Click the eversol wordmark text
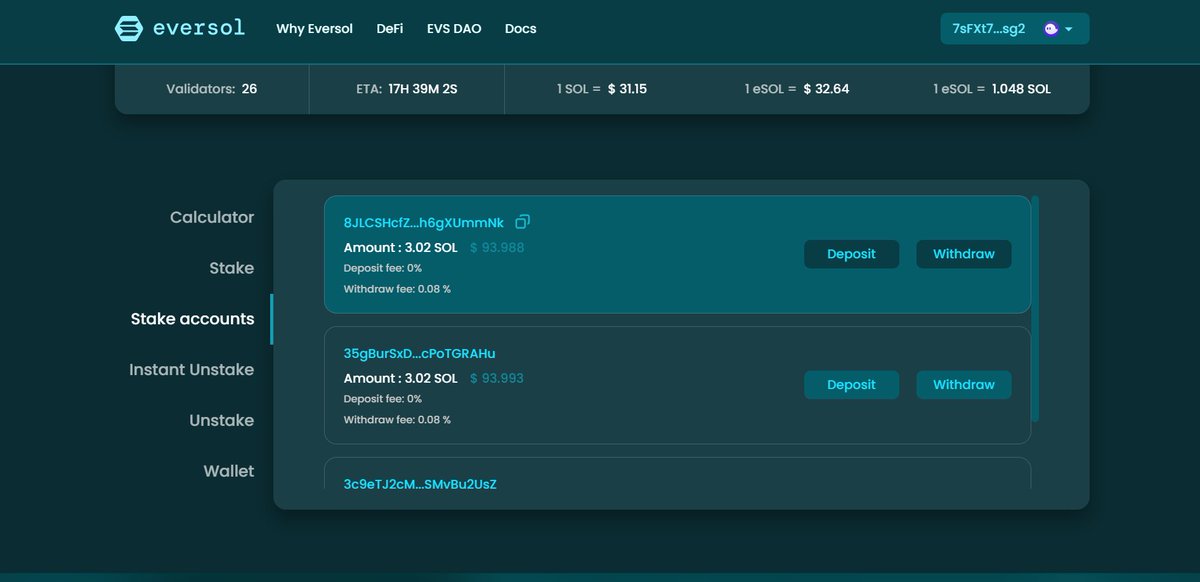 coord(199,28)
